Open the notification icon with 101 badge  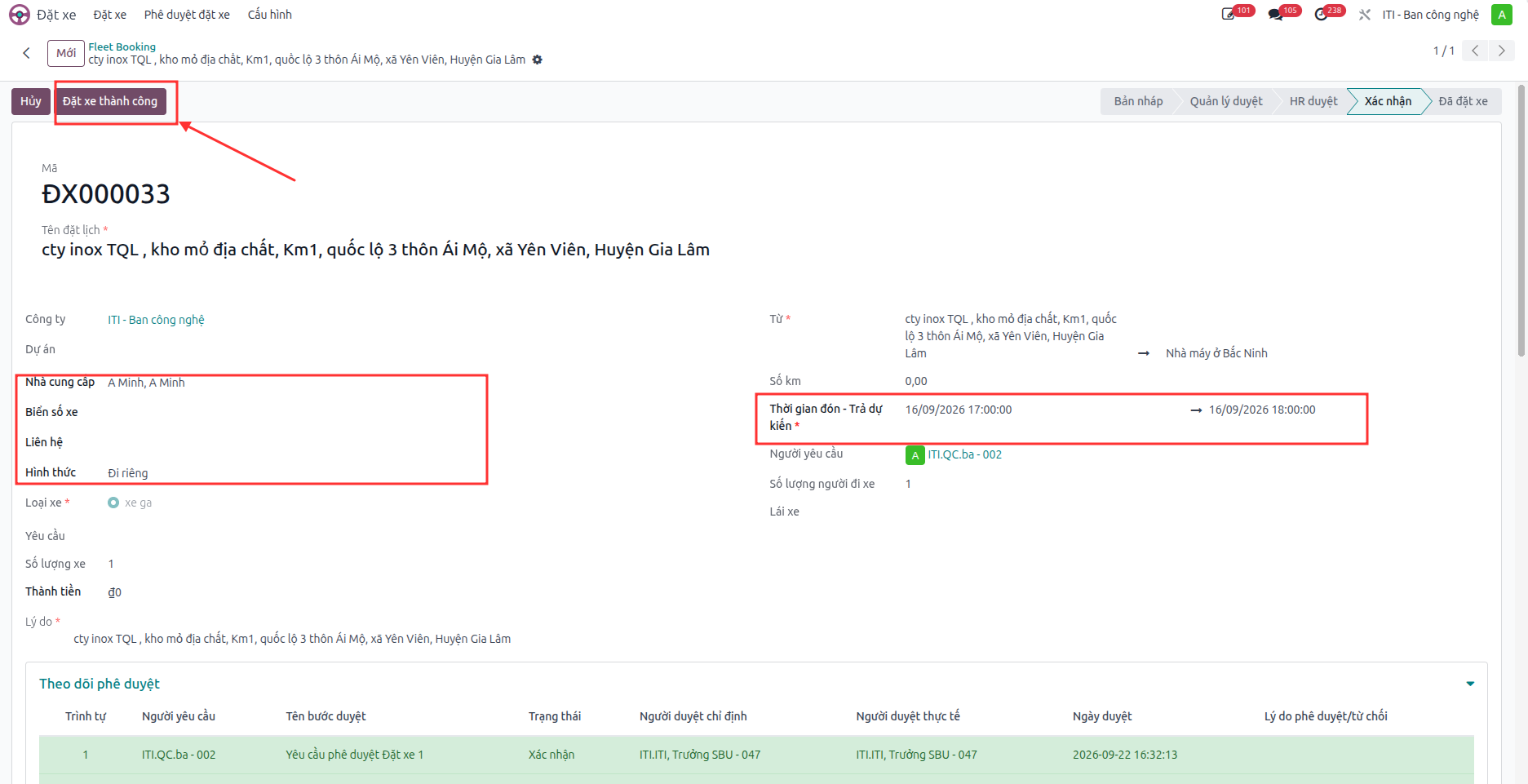(x=1229, y=15)
